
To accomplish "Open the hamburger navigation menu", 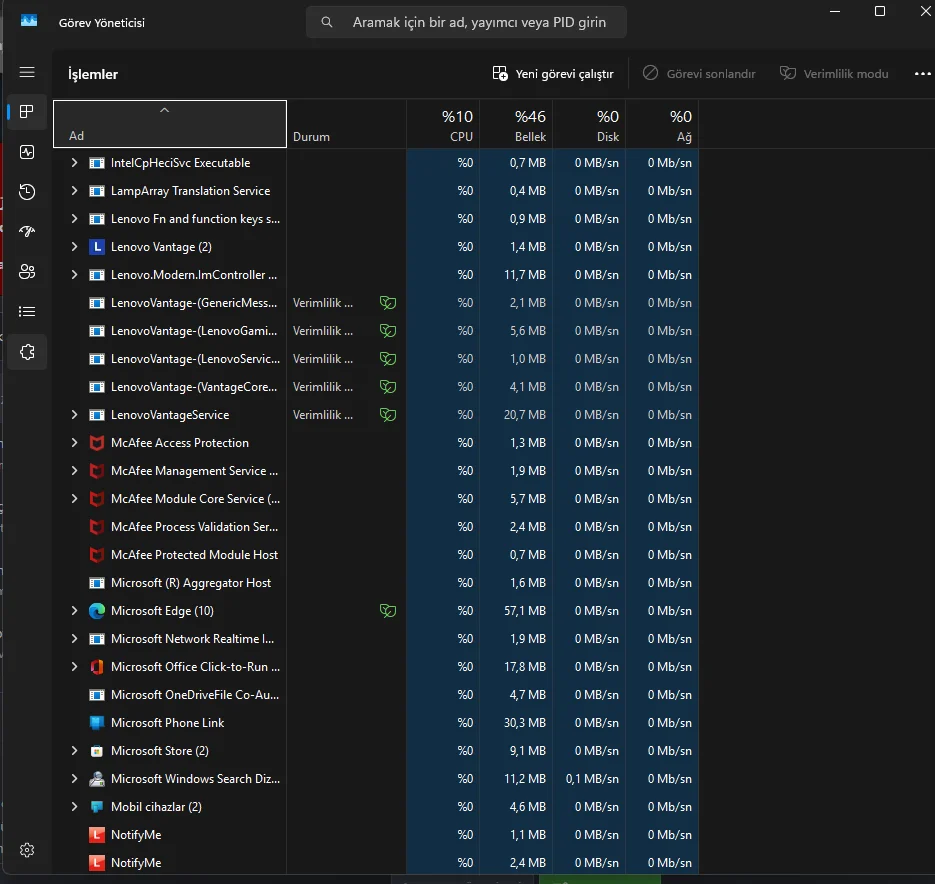I will [x=27, y=72].
